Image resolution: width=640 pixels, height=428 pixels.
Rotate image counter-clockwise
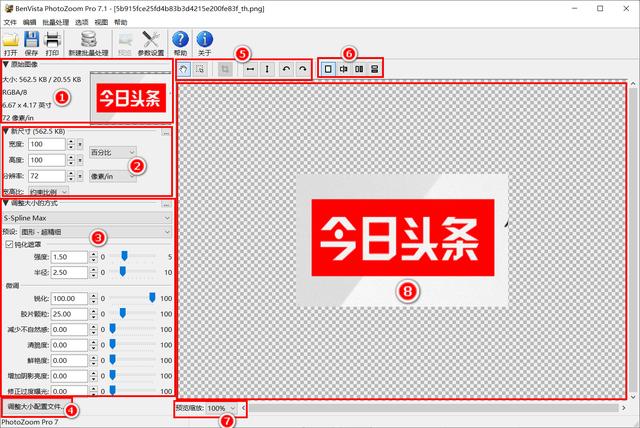click(286, 69)
